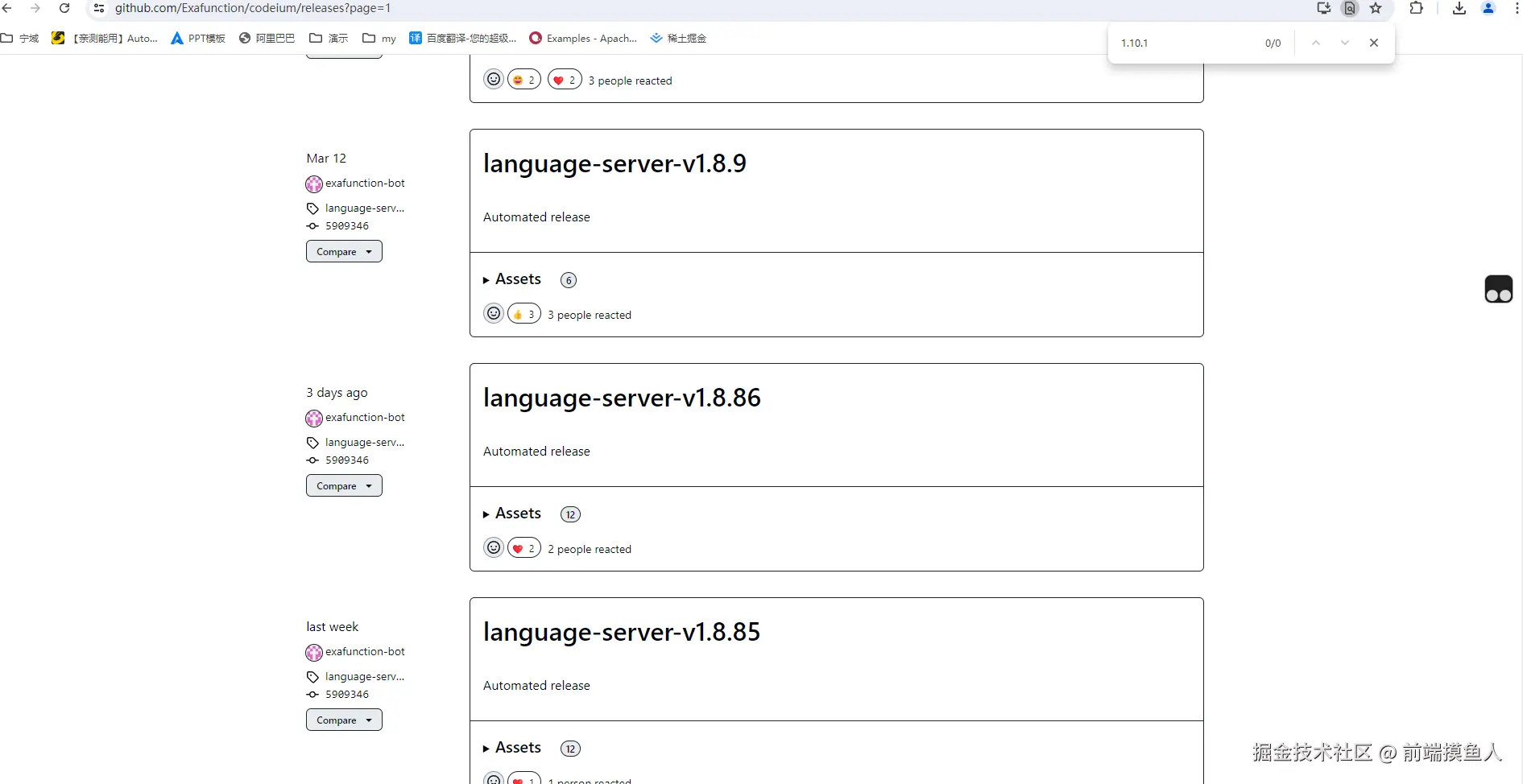Open the Examples - Apache bookmark
Viewport: 1523px width, 784px height.
point(583,38)
